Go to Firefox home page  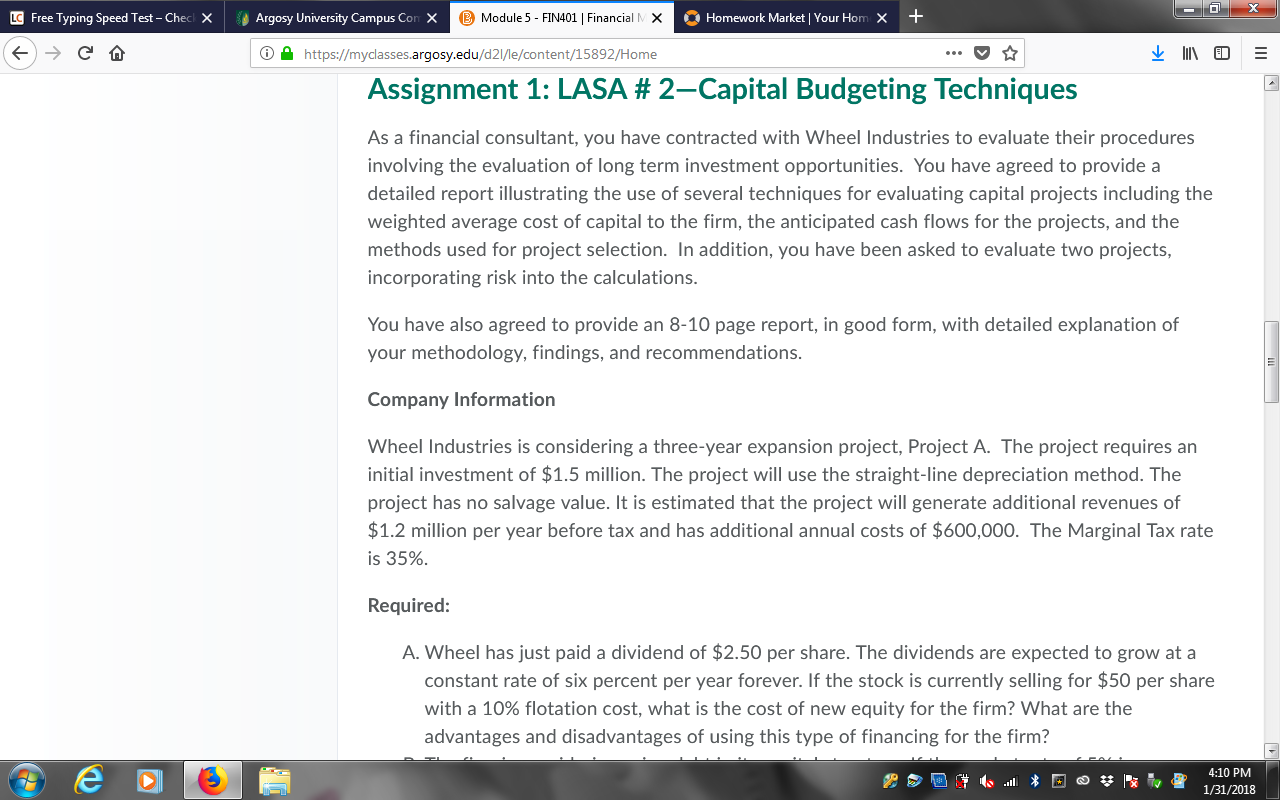pos(116,54)
